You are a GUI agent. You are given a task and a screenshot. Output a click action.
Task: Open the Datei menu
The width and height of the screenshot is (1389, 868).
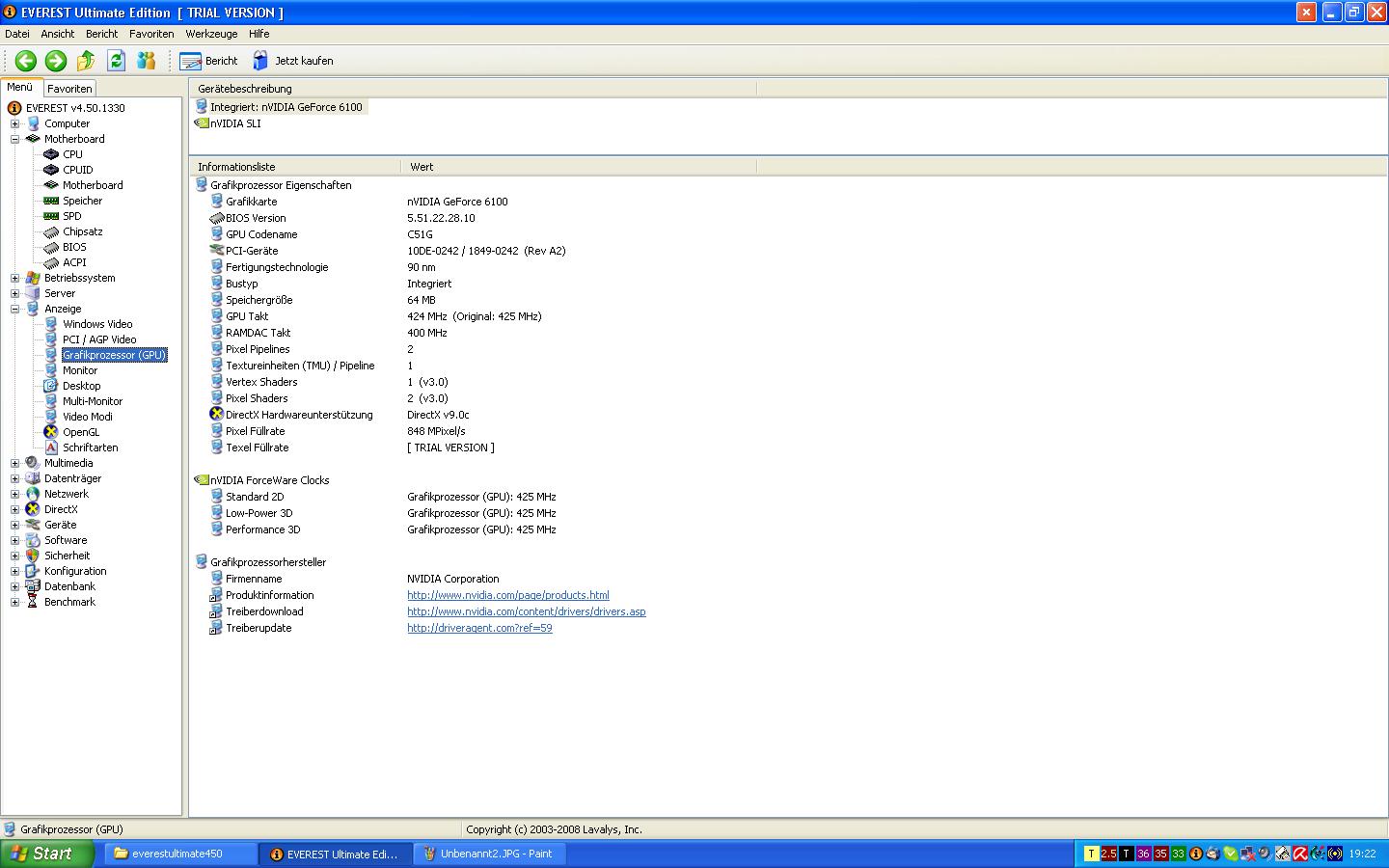tap(17, 34)
